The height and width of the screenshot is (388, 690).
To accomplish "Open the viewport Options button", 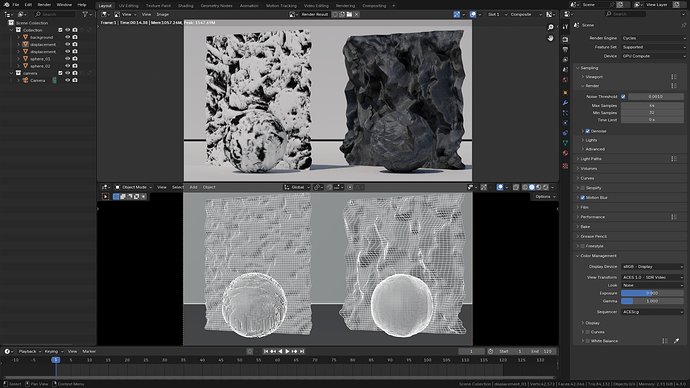I will coord(545,197).
